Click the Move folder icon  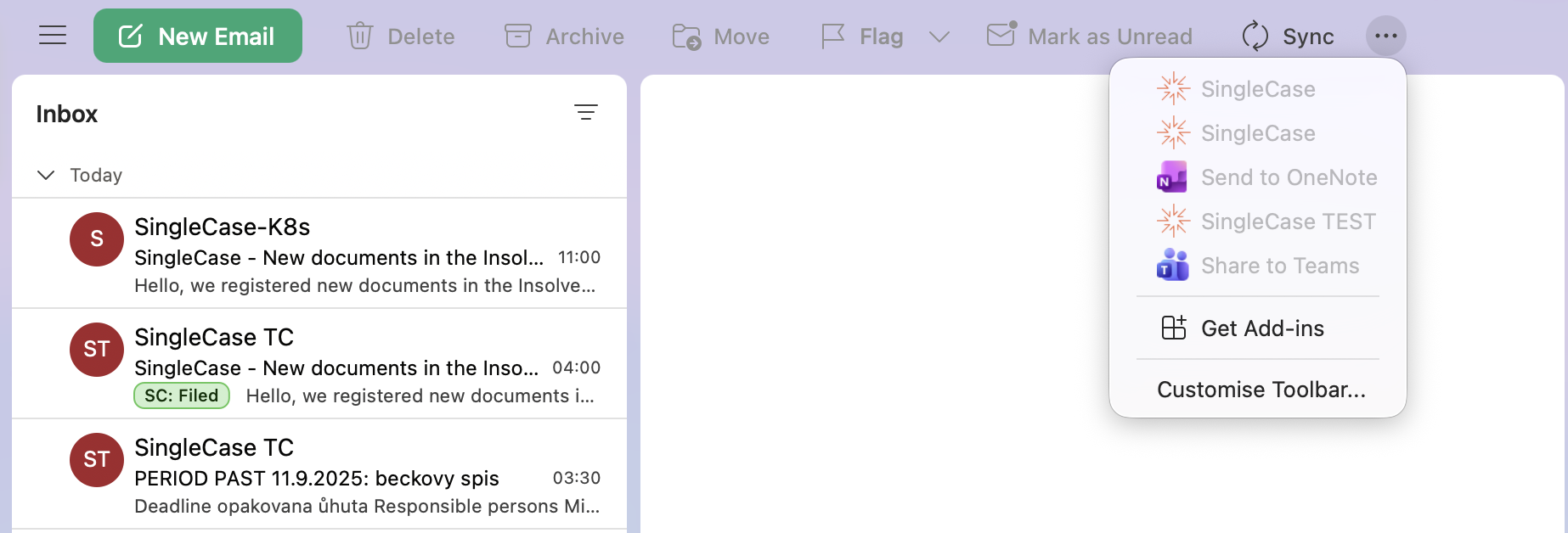click(x=686, y=36)
